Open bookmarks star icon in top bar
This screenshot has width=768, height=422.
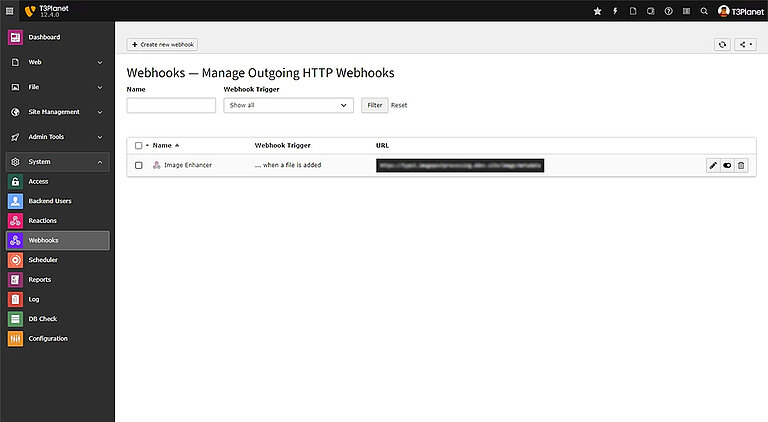pos(598,11)
